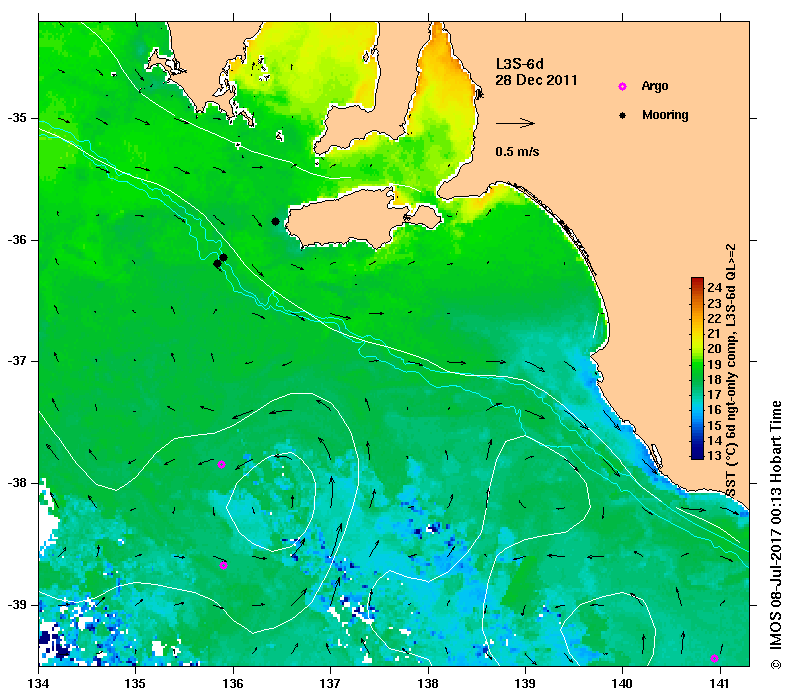Image resolution: width=791 pixels, height=700 pixels.
Task: Click the date "28 Dec 2011"
Action: 536,80
